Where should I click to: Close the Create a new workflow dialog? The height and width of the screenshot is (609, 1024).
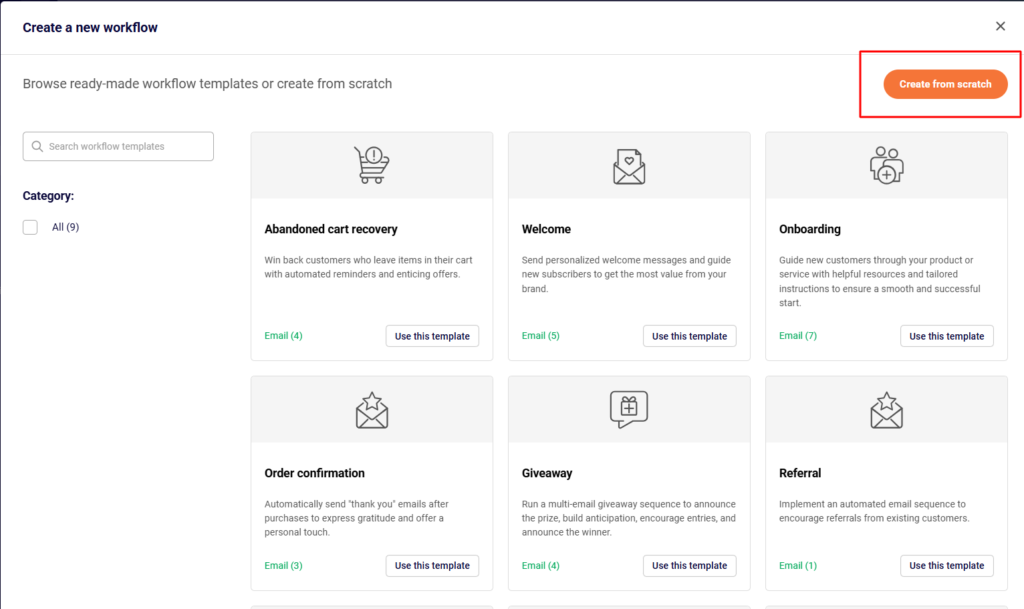coord(1000,26)
